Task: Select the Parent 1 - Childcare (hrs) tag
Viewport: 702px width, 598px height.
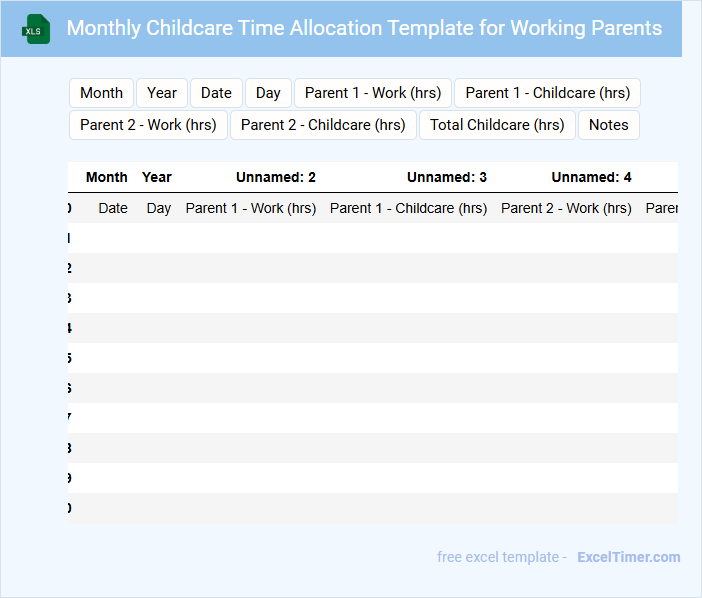Action: click(547, 93)
